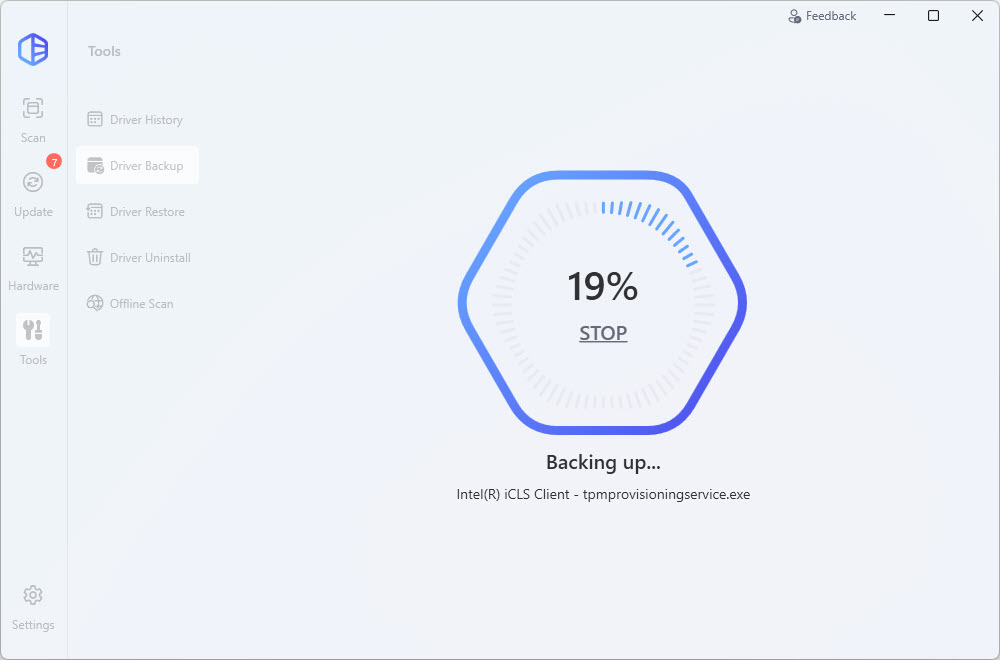The image size is (1000, 660).
Task: Maximize the Driver Easy window
Action: [x=933, y=16]
